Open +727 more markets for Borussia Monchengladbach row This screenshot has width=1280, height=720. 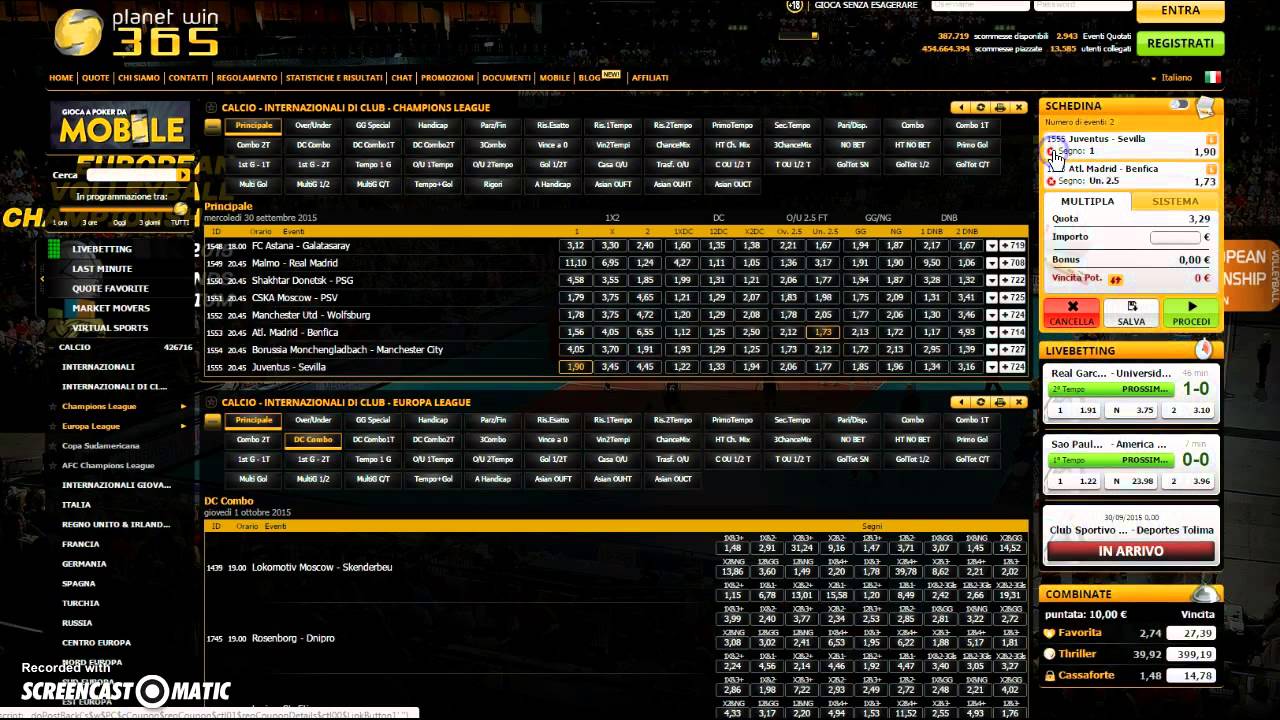click(x=1013, y=350)
